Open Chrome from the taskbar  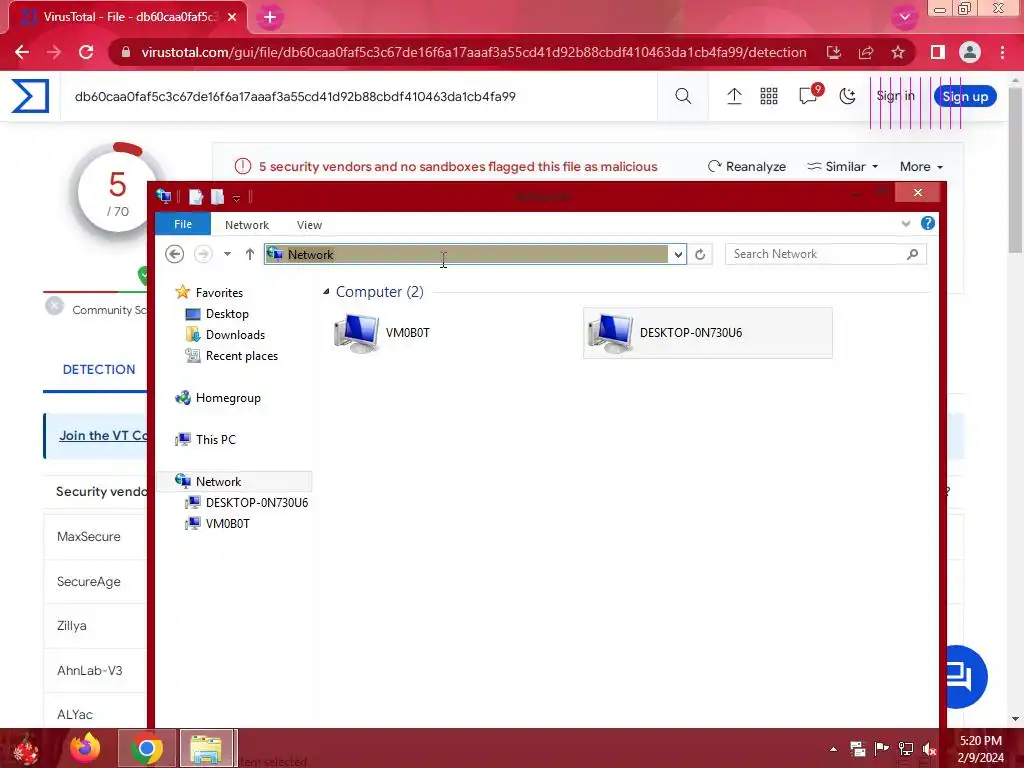point(146,748)
